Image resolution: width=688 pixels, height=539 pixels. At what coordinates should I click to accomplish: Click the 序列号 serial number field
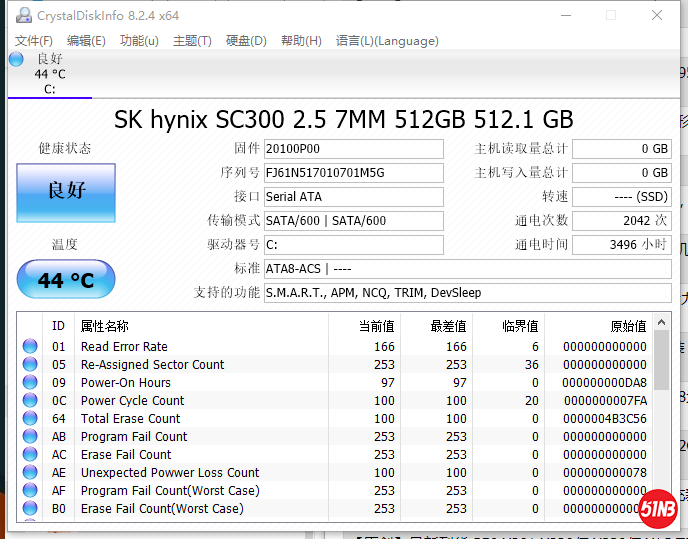[353, 173]
